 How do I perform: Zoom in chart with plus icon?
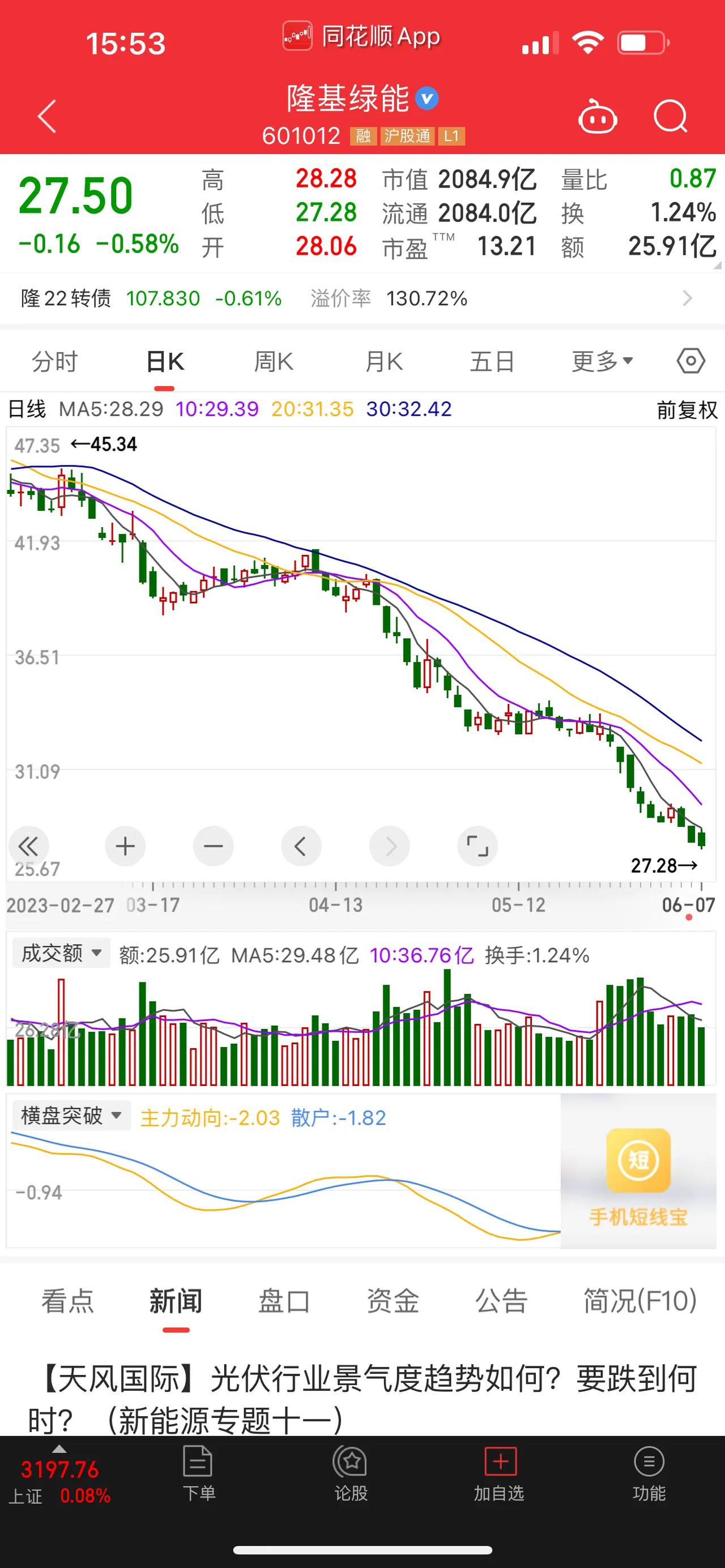click(x=125, y=846)
